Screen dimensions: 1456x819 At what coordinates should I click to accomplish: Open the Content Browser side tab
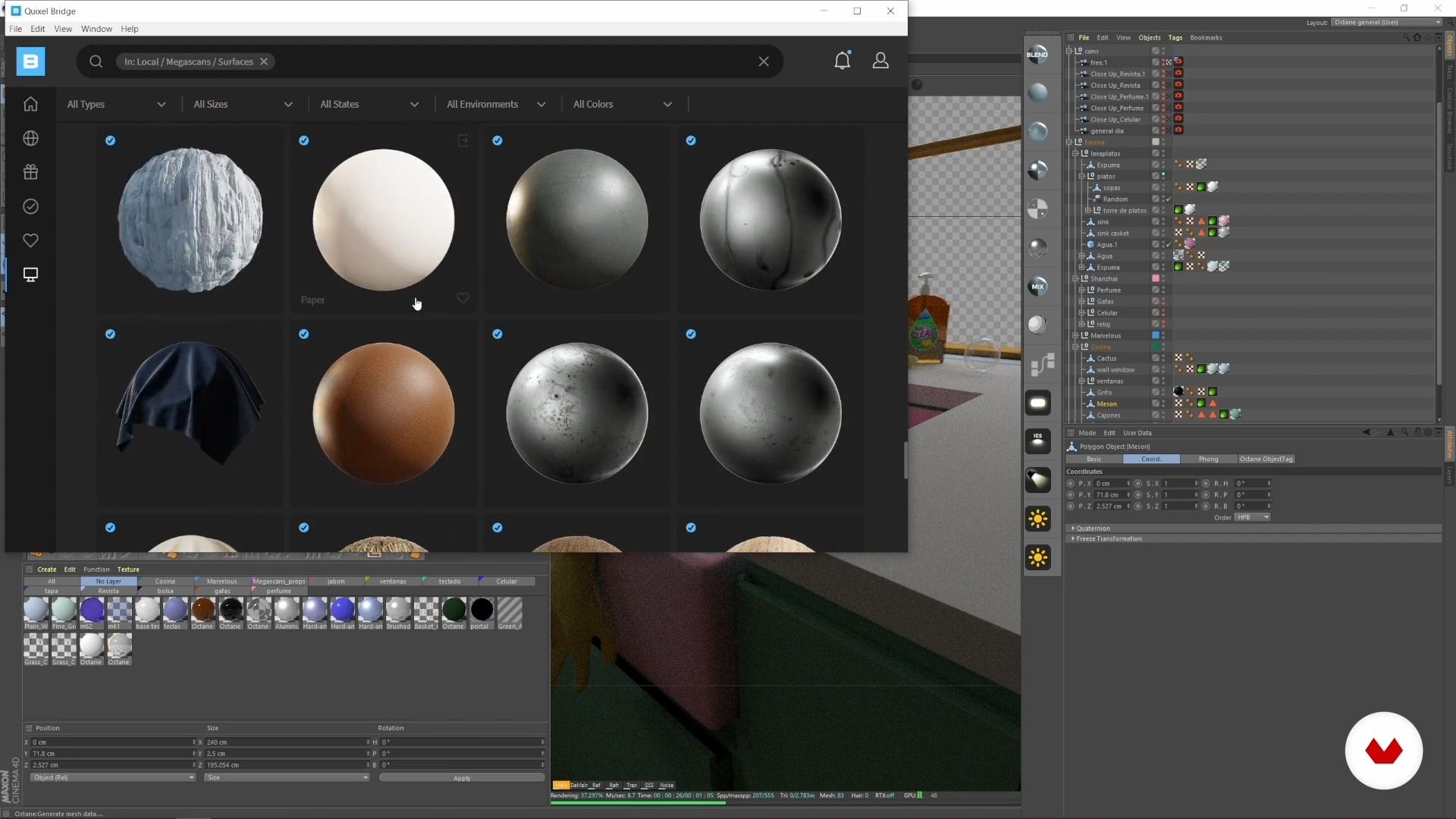tap(1449, 110)
